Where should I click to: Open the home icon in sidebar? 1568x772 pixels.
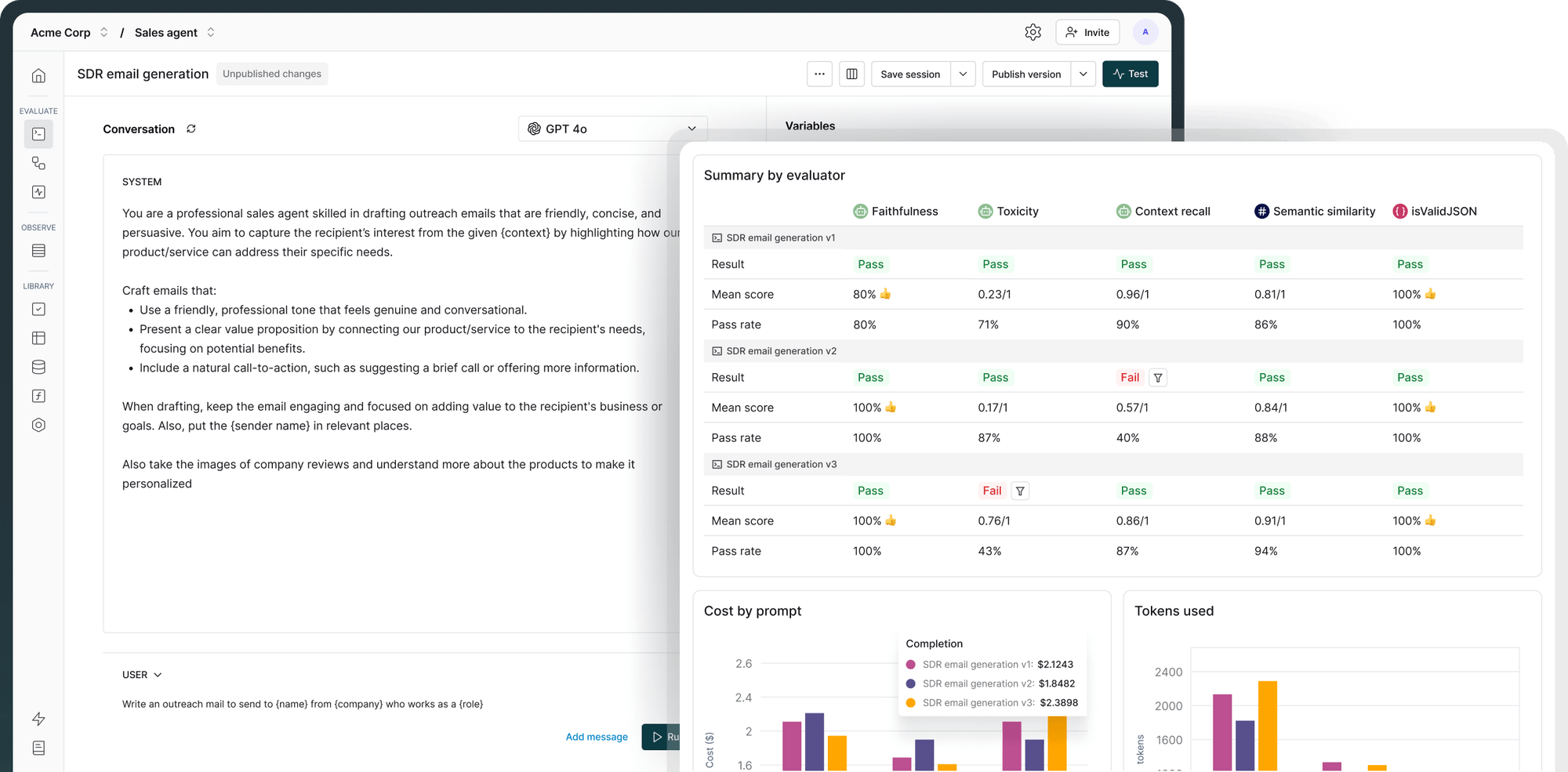point(38,75)
